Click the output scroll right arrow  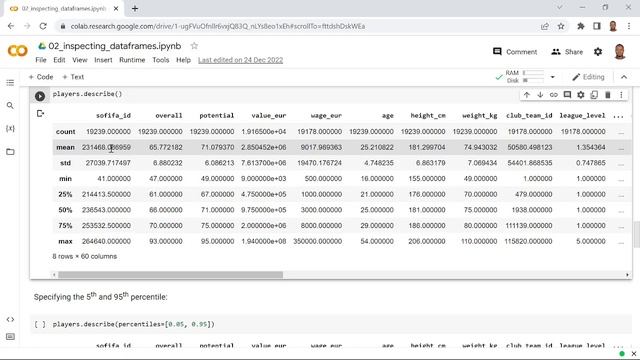(x=627, y=275)
